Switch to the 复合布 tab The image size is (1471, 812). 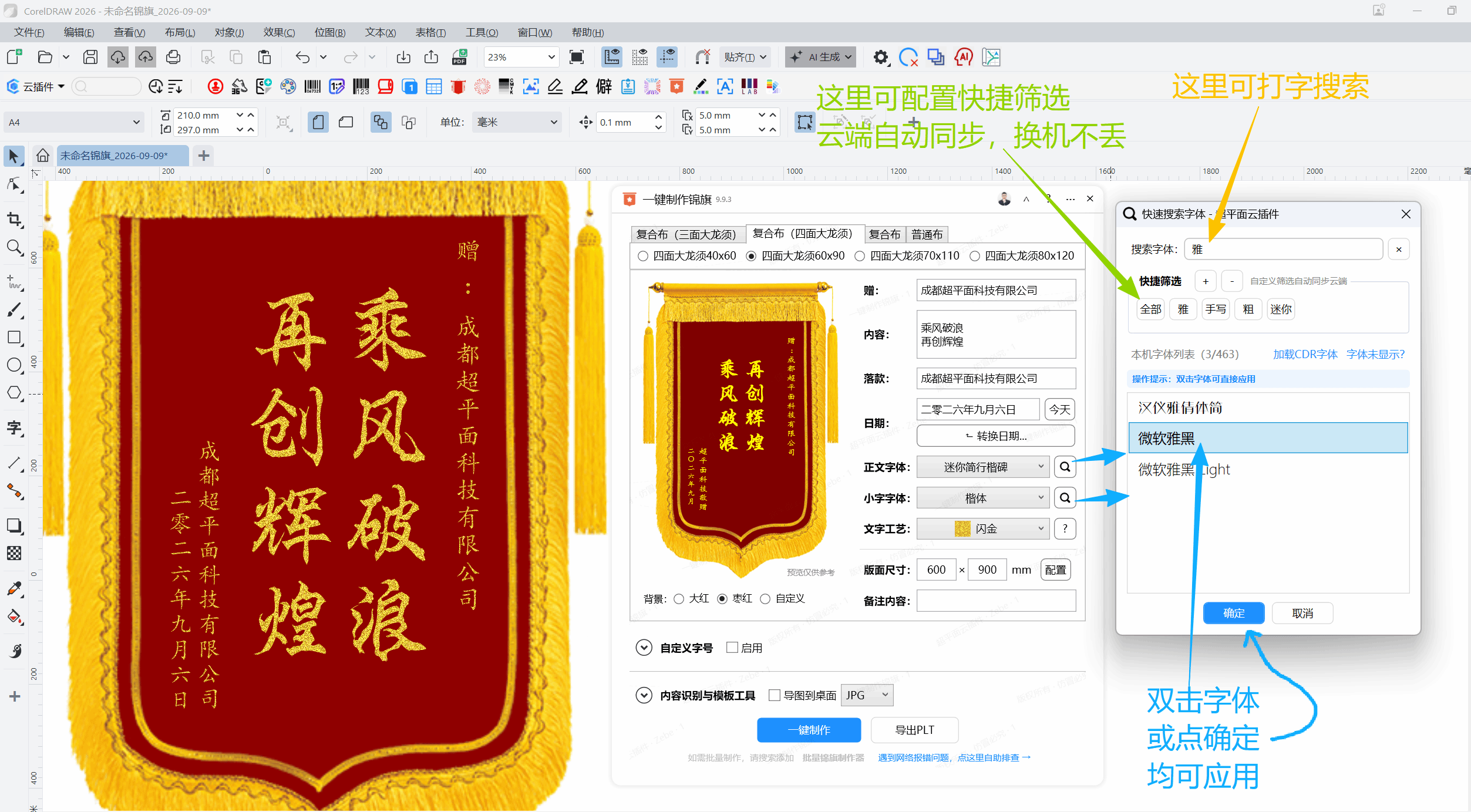884,234
